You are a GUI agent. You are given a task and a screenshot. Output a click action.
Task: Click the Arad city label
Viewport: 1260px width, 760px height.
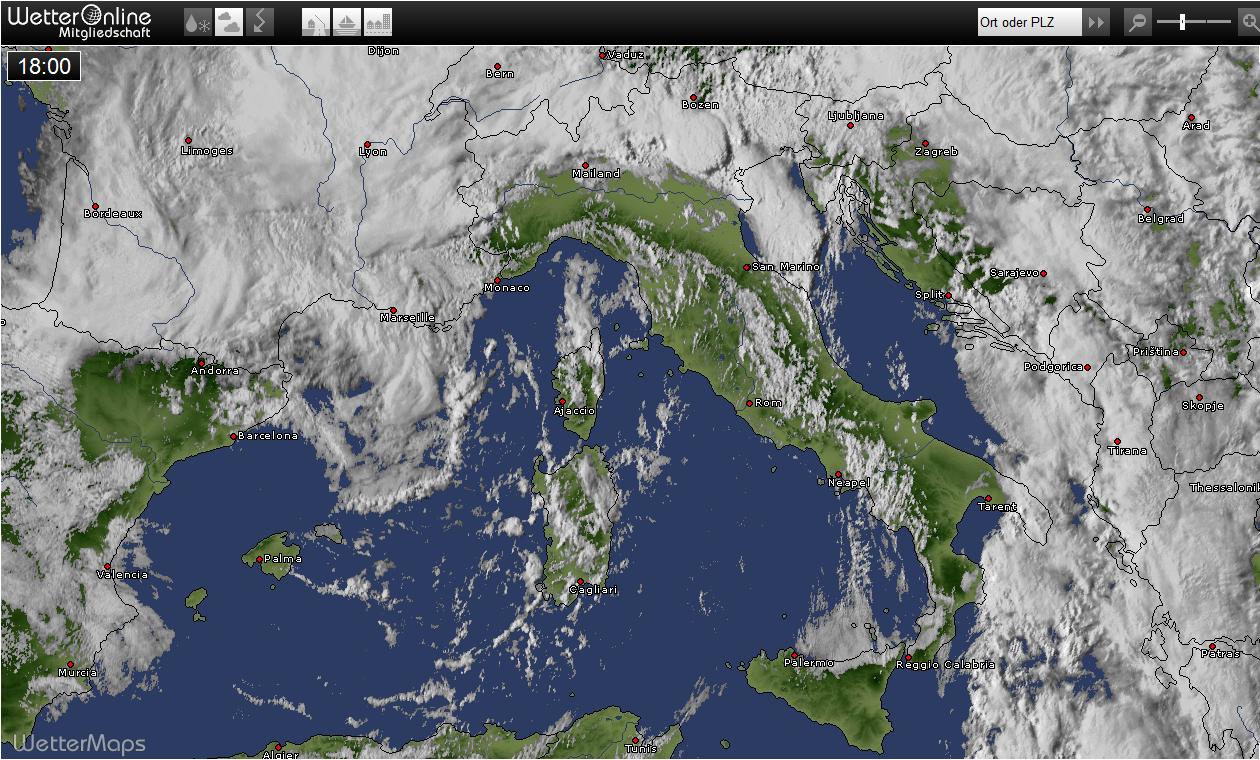1196,126
